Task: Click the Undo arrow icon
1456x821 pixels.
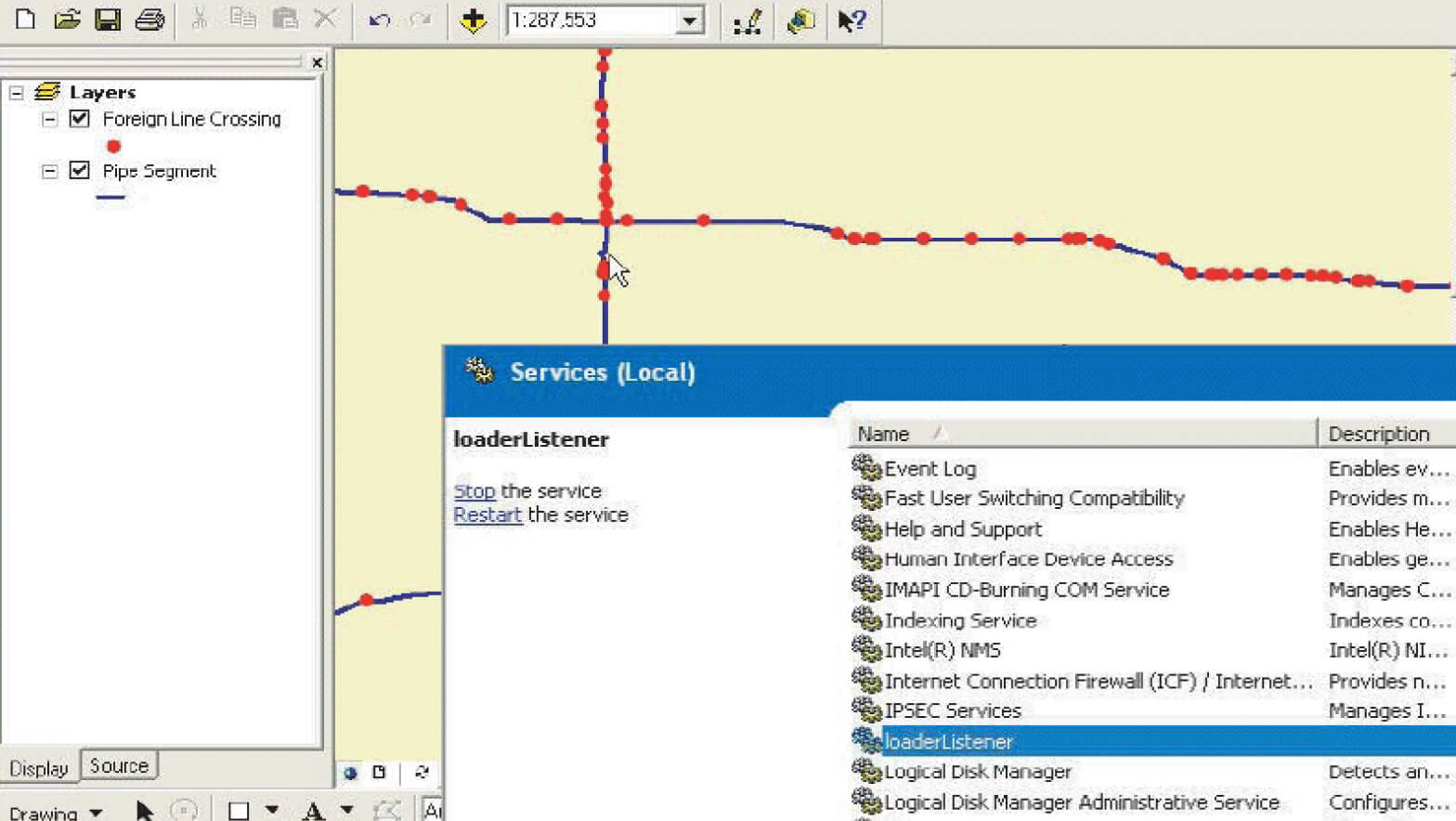Action: [x=379, y=20]
